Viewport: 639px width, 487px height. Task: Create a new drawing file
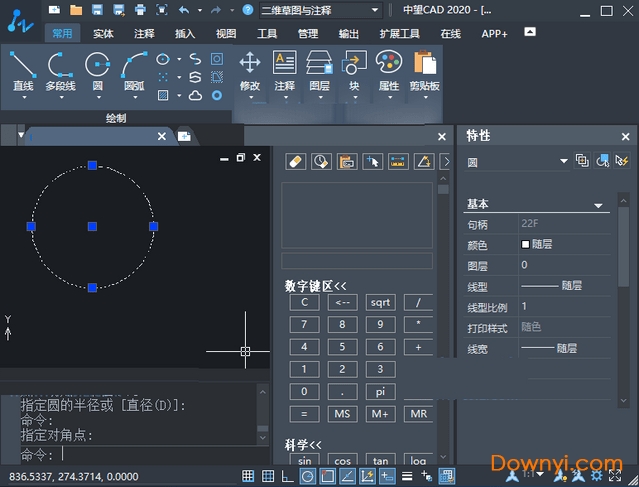click(x=54, y=9)
